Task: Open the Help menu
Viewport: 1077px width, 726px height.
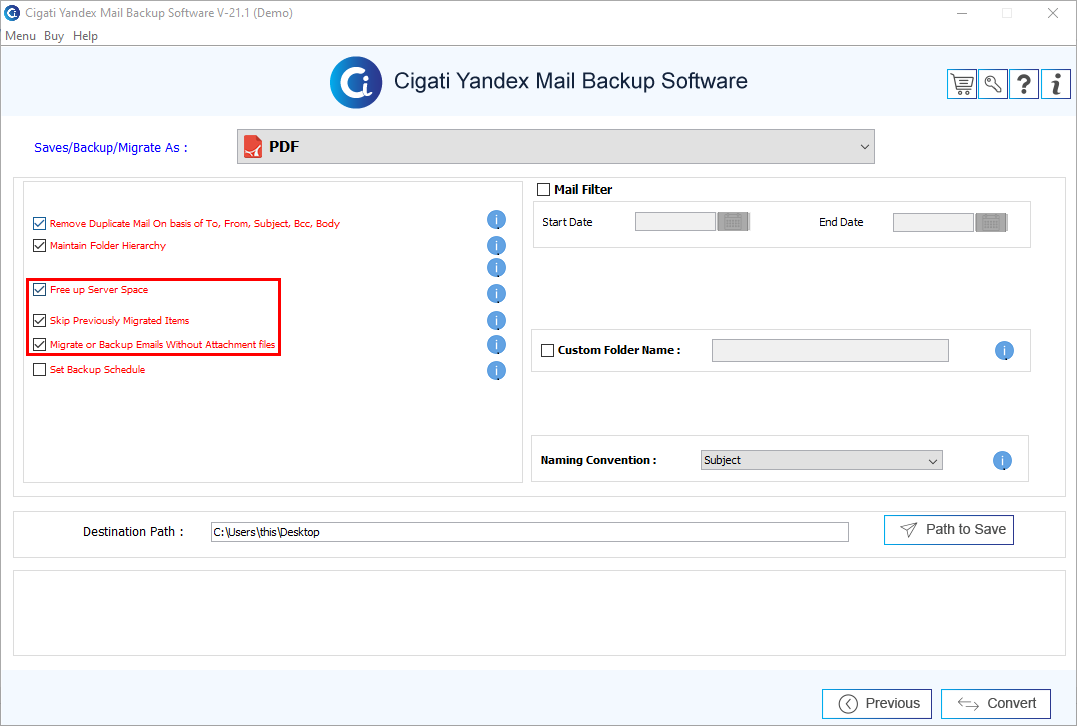Action: coord(85,36)
